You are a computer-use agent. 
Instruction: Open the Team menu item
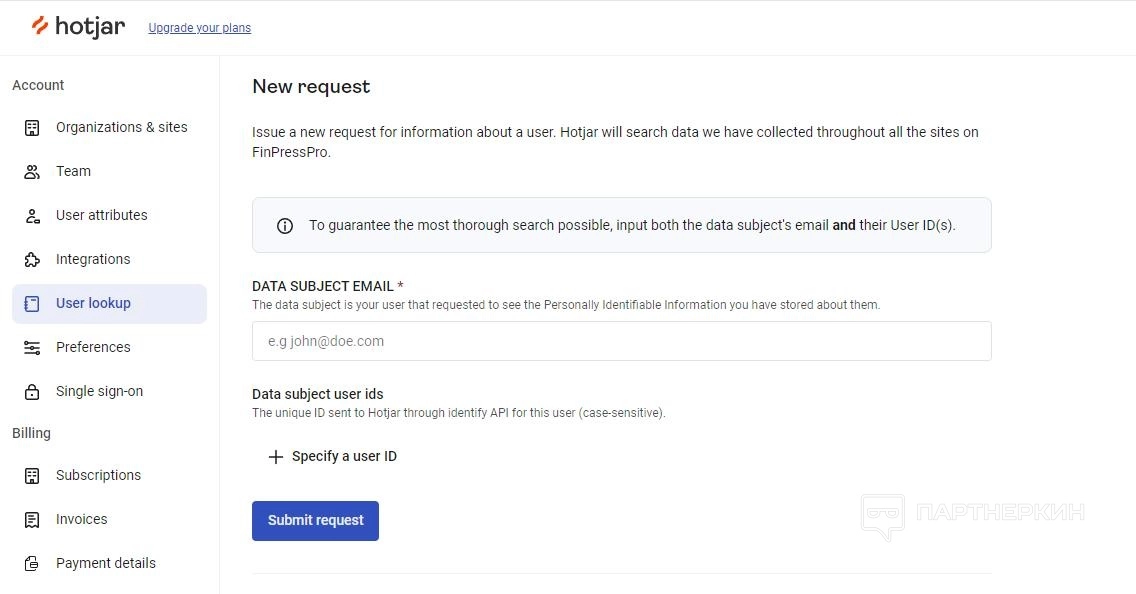[73, 172]
